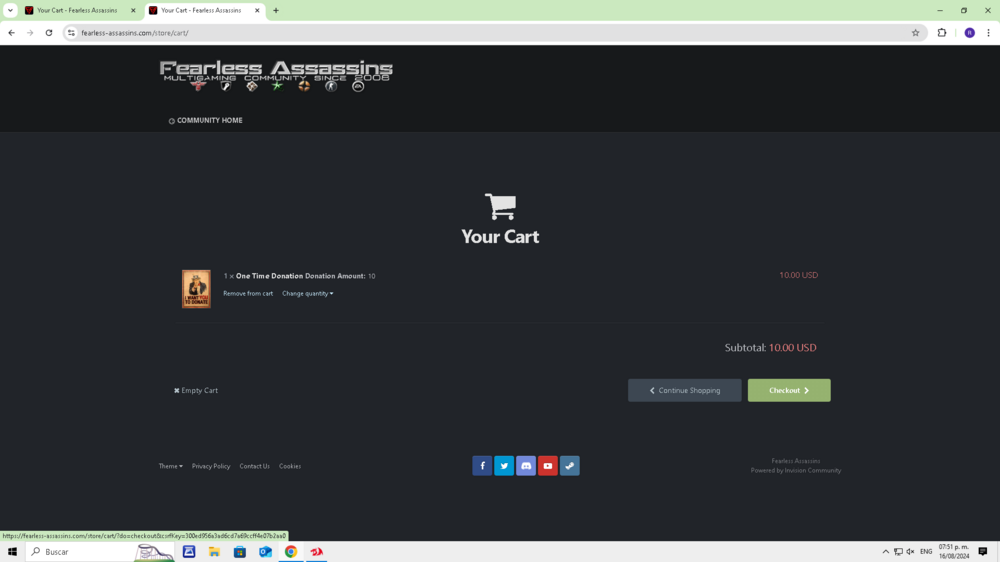1000x562 pixels.
Task: Switch to the first Your Cart tab
Action: tap(78, 10)
